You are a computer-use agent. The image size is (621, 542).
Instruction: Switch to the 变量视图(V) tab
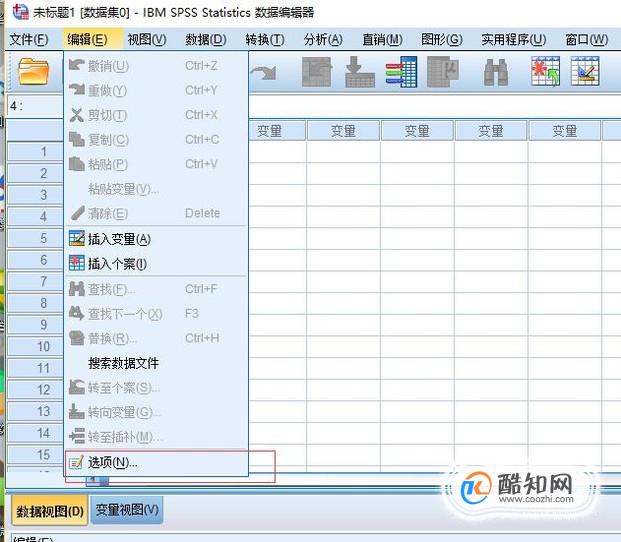(x=127, y=510)
